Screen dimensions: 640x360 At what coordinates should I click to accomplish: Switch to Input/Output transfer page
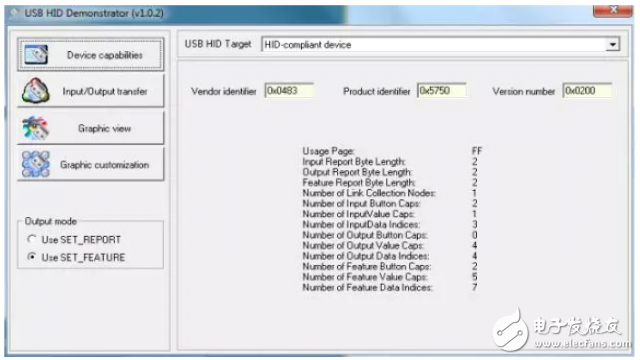tap(91, 91)
